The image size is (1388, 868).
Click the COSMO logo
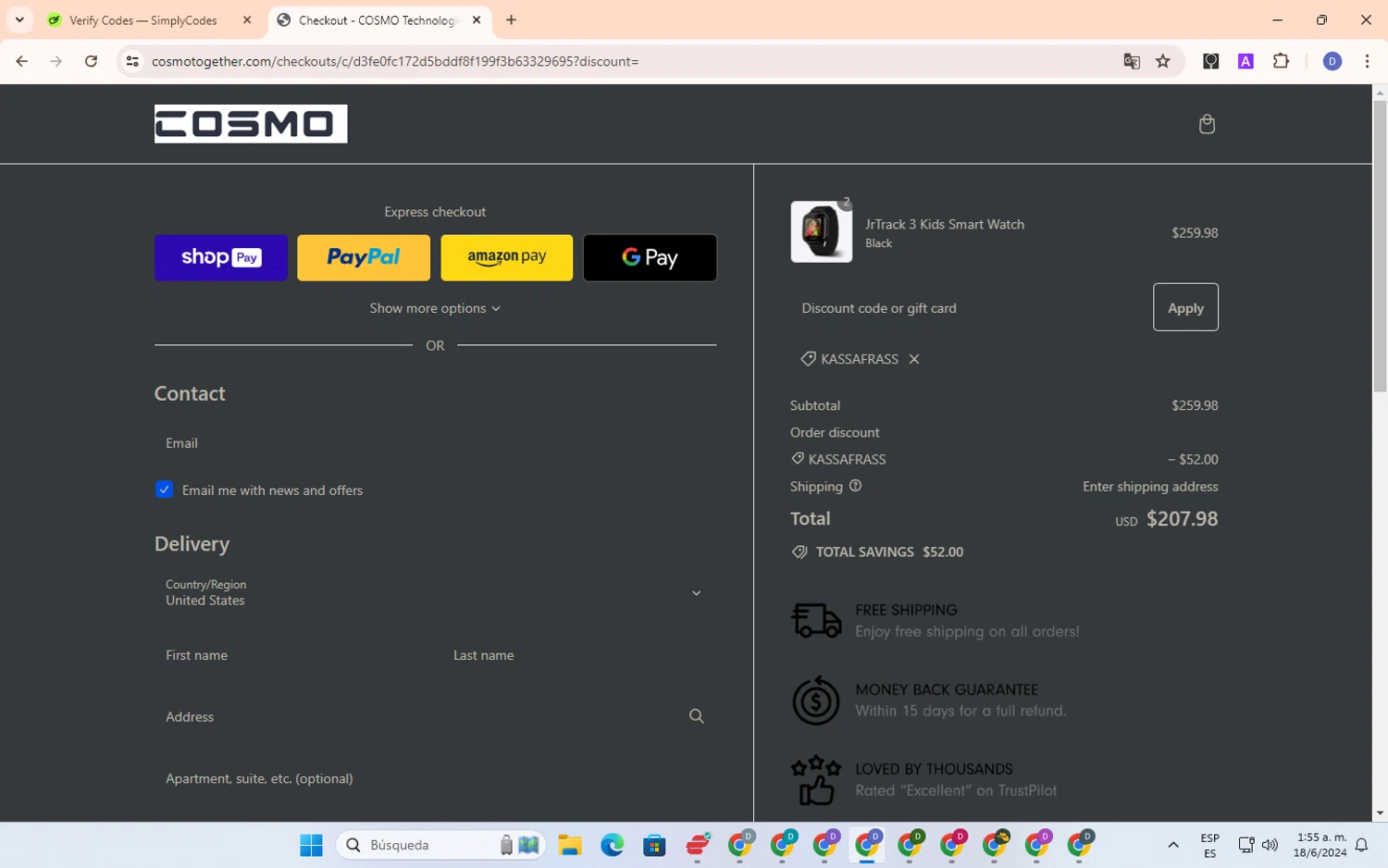[x=251, y=124]
